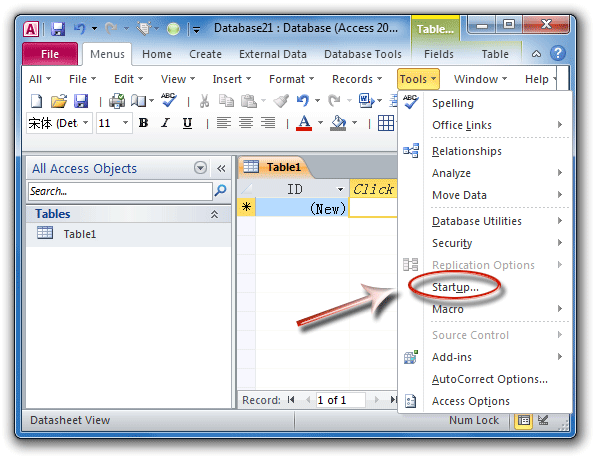Click the Gridlines icon
The height and width of the screenshot is (456, 595).
click(x=386, y=123)
